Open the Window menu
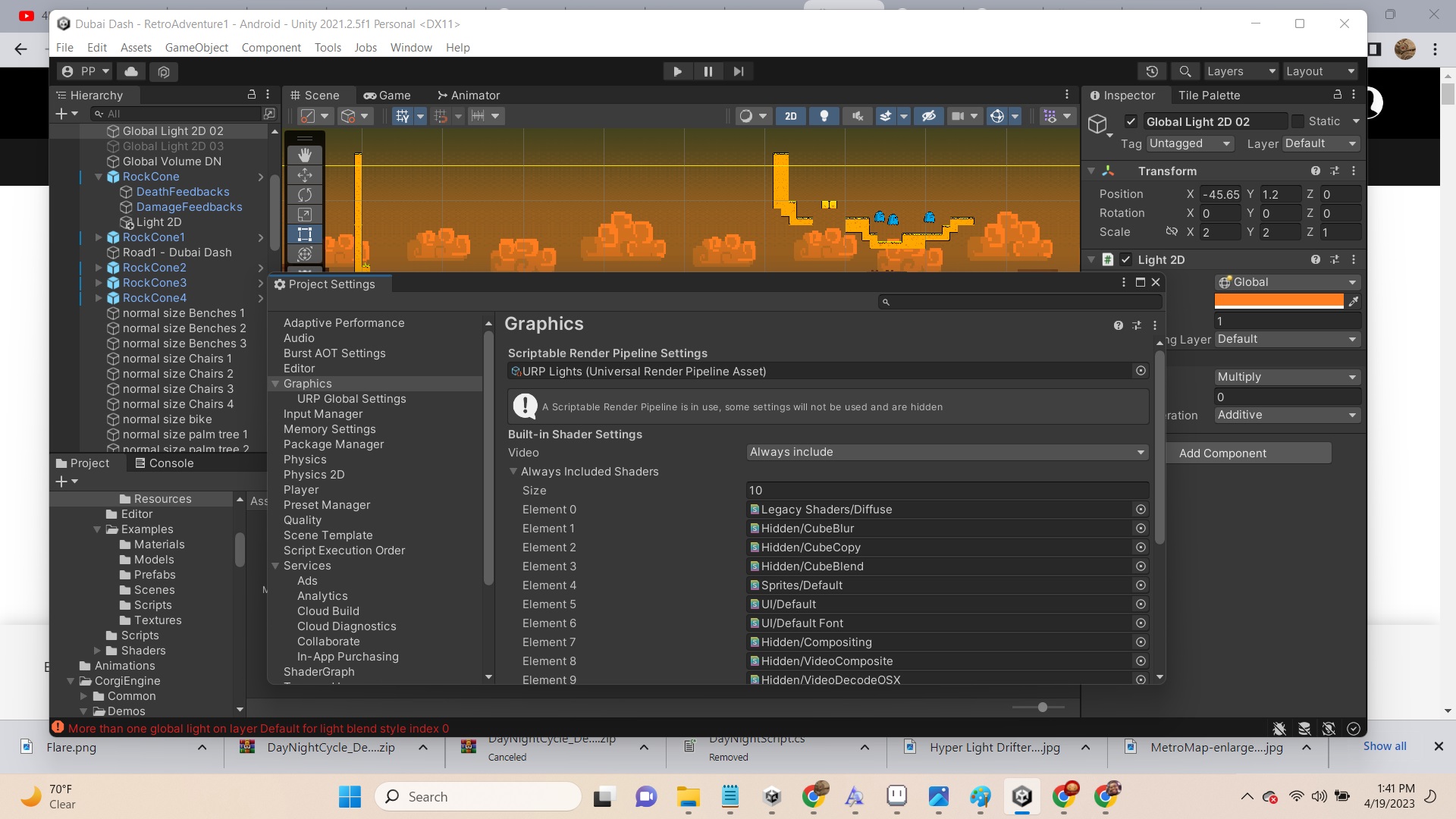Viewport: 1456px width, 819px height. 411,47
